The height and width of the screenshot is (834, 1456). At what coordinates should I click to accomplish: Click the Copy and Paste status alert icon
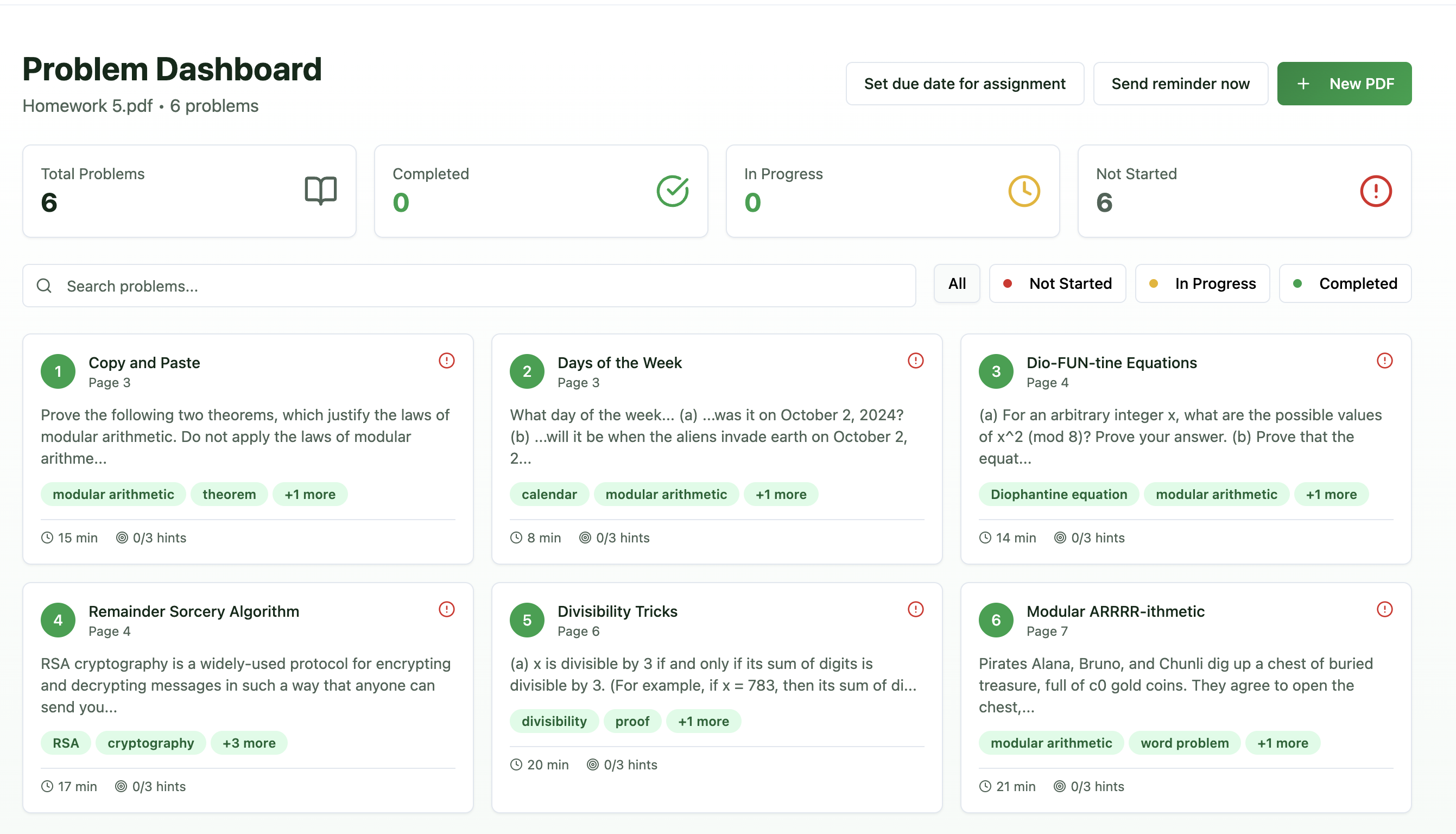[x=447, y=361]
